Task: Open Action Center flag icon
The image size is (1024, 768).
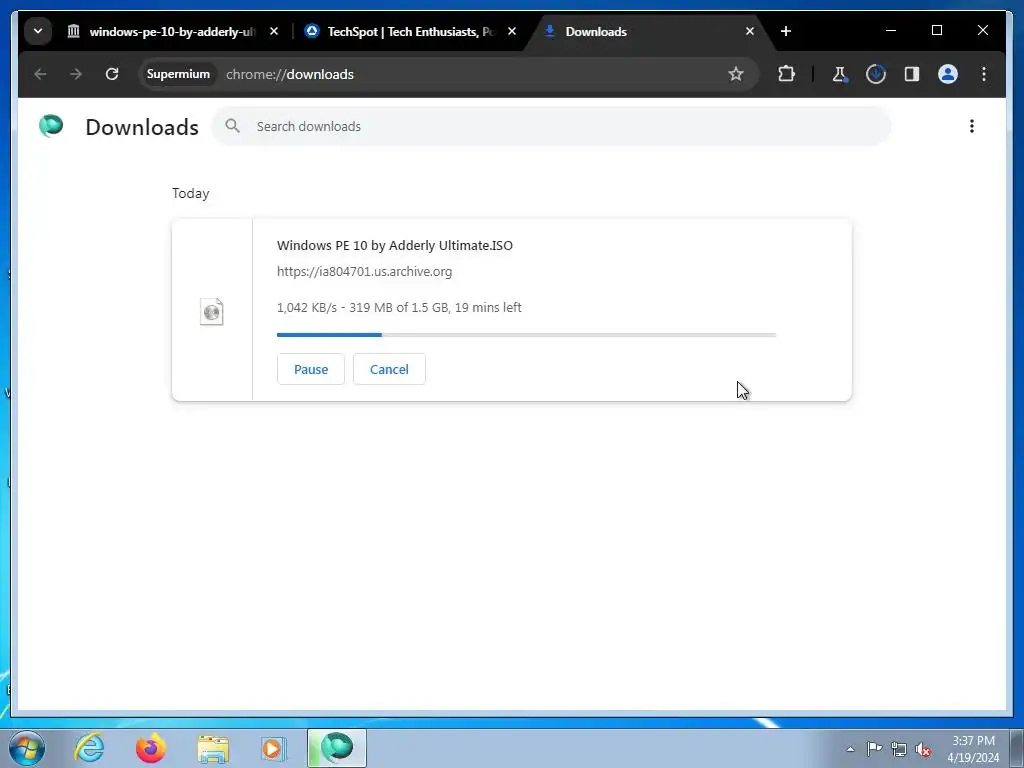Action: 874,749
